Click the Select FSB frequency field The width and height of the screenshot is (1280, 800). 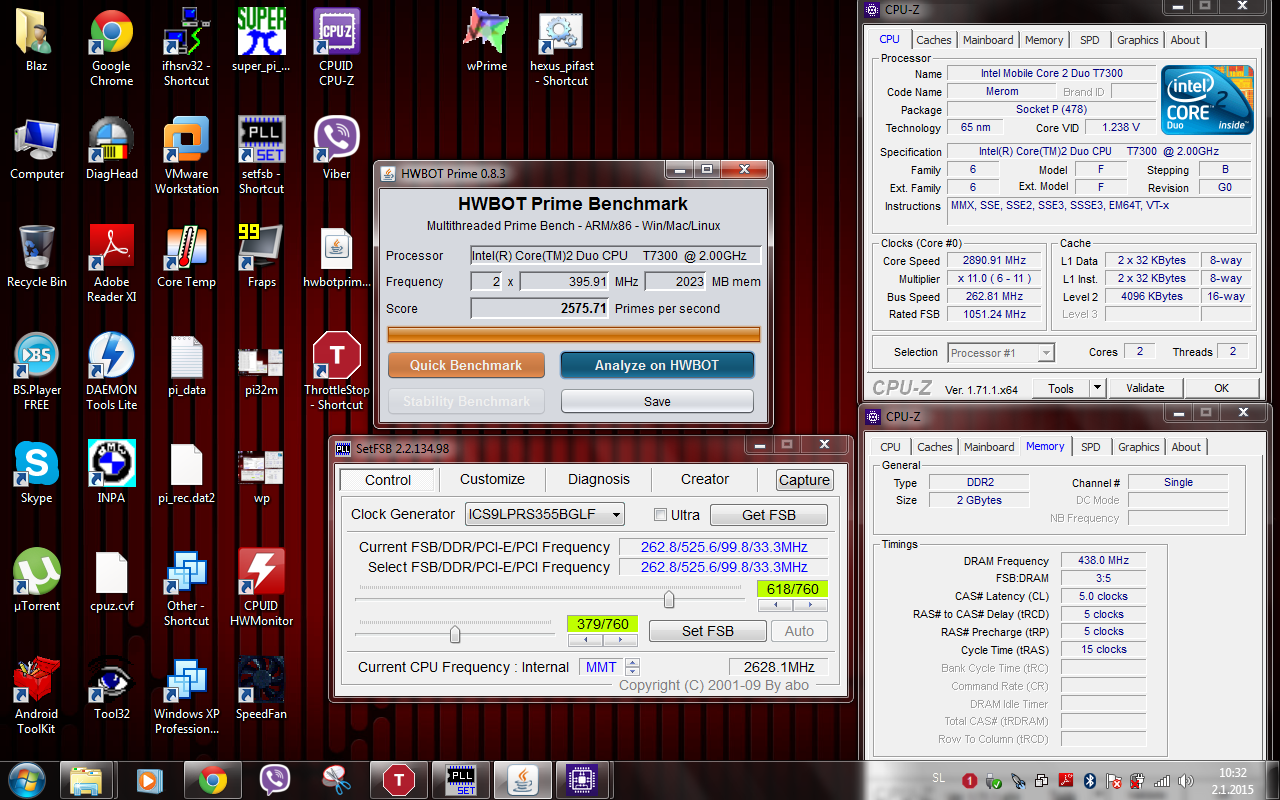pyautogui.click(x=724, y=567)
